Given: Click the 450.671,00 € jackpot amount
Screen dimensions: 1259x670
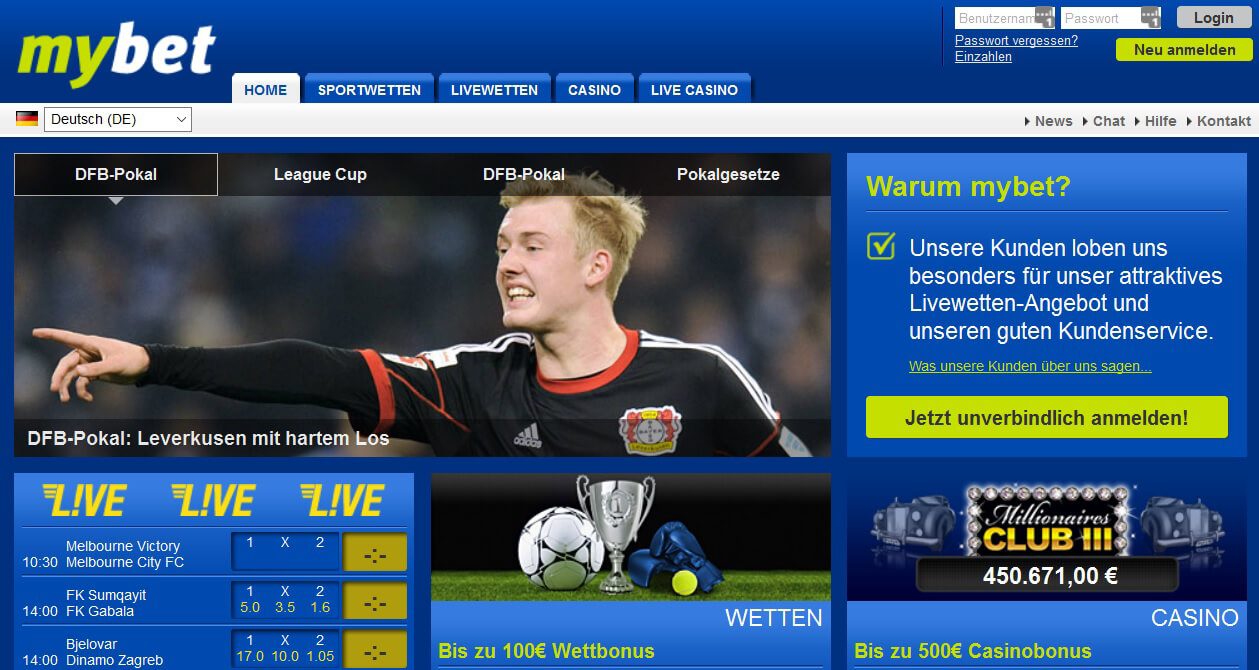Looking at the screenshot, I should click(1050, 576).
